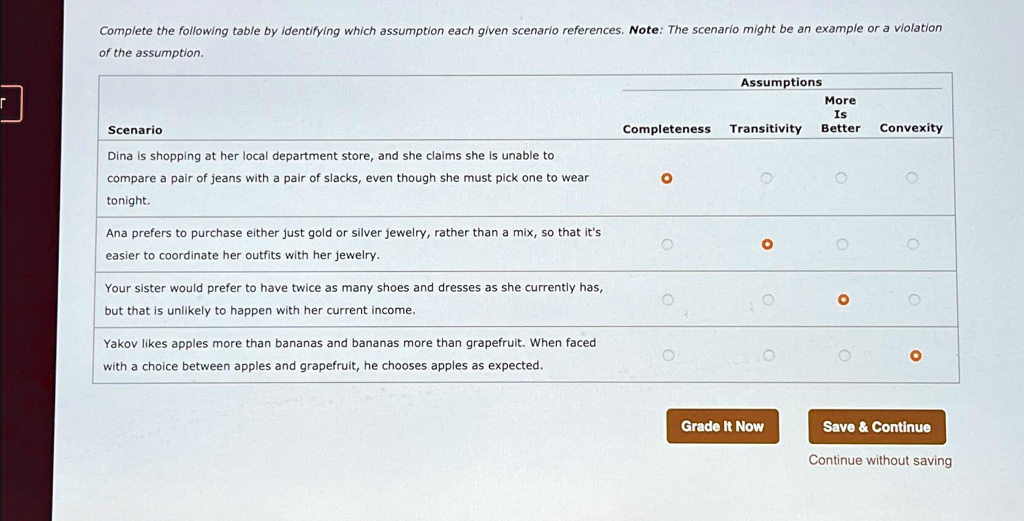Choose Completeness for Yakov's apples scenario
Screen dimensions: 1024x521
667,355
